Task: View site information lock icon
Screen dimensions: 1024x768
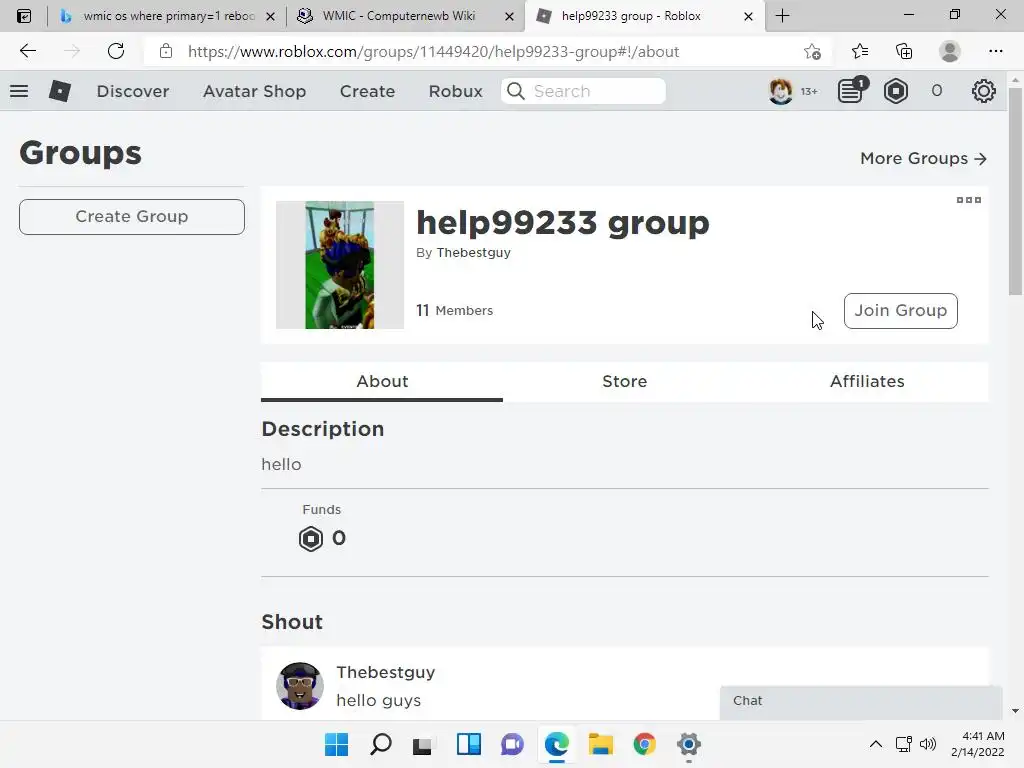Action: click(x=166, y=51)
